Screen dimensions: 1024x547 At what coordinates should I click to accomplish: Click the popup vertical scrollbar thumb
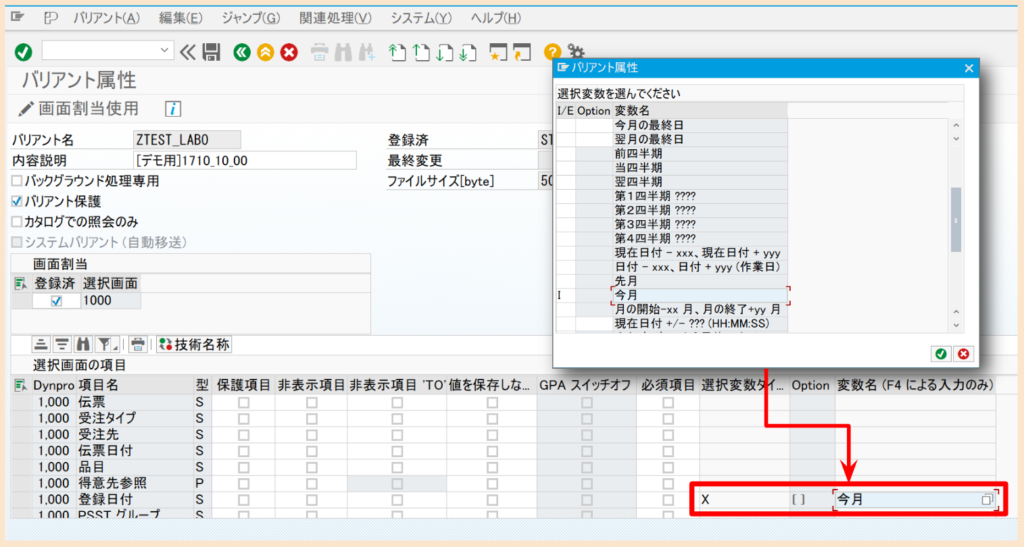(956, 220)
